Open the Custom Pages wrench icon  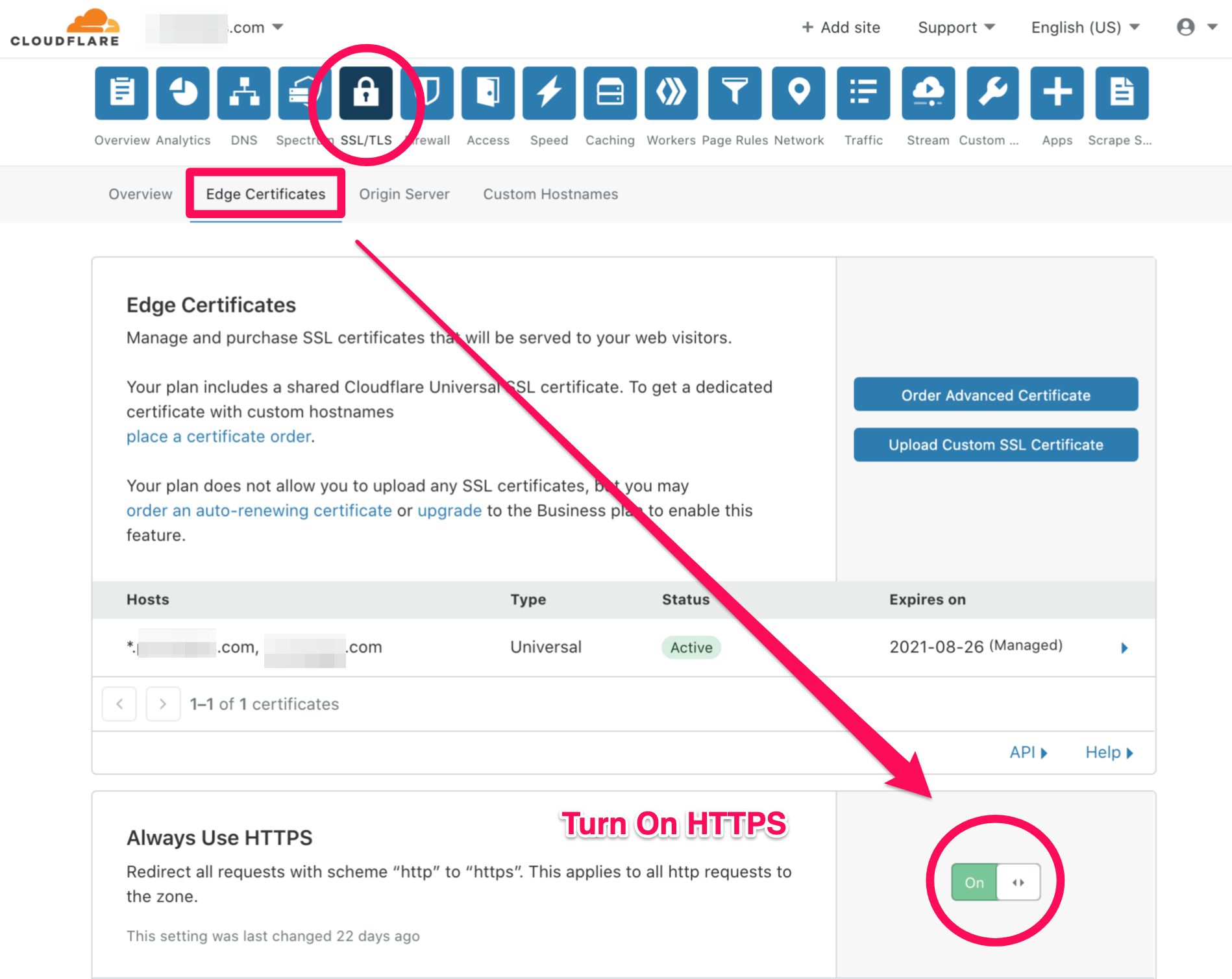click(993, 93)
